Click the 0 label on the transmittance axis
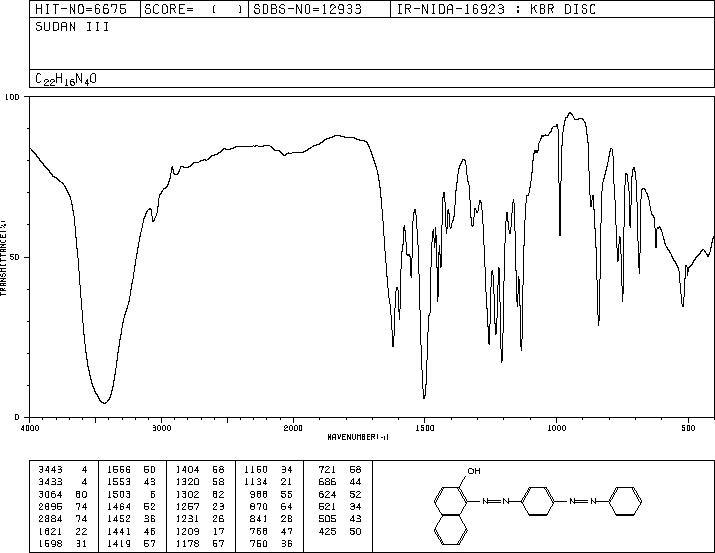This screenshot has width=715, height=553. [17, 417]
